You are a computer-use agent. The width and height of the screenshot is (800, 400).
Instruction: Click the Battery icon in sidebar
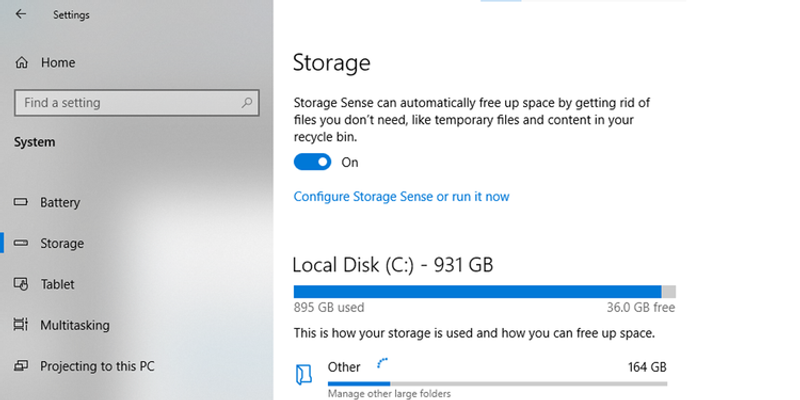pos(20,203)
